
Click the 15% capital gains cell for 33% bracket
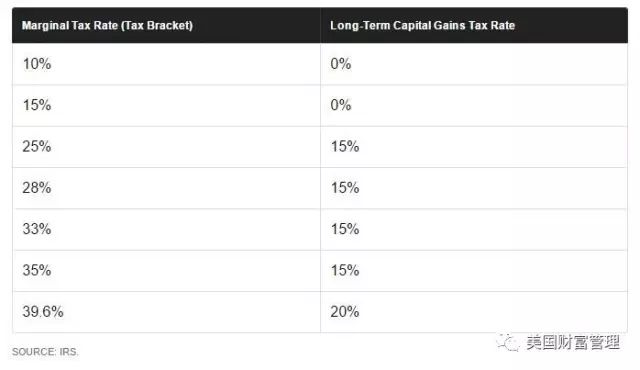474,229
